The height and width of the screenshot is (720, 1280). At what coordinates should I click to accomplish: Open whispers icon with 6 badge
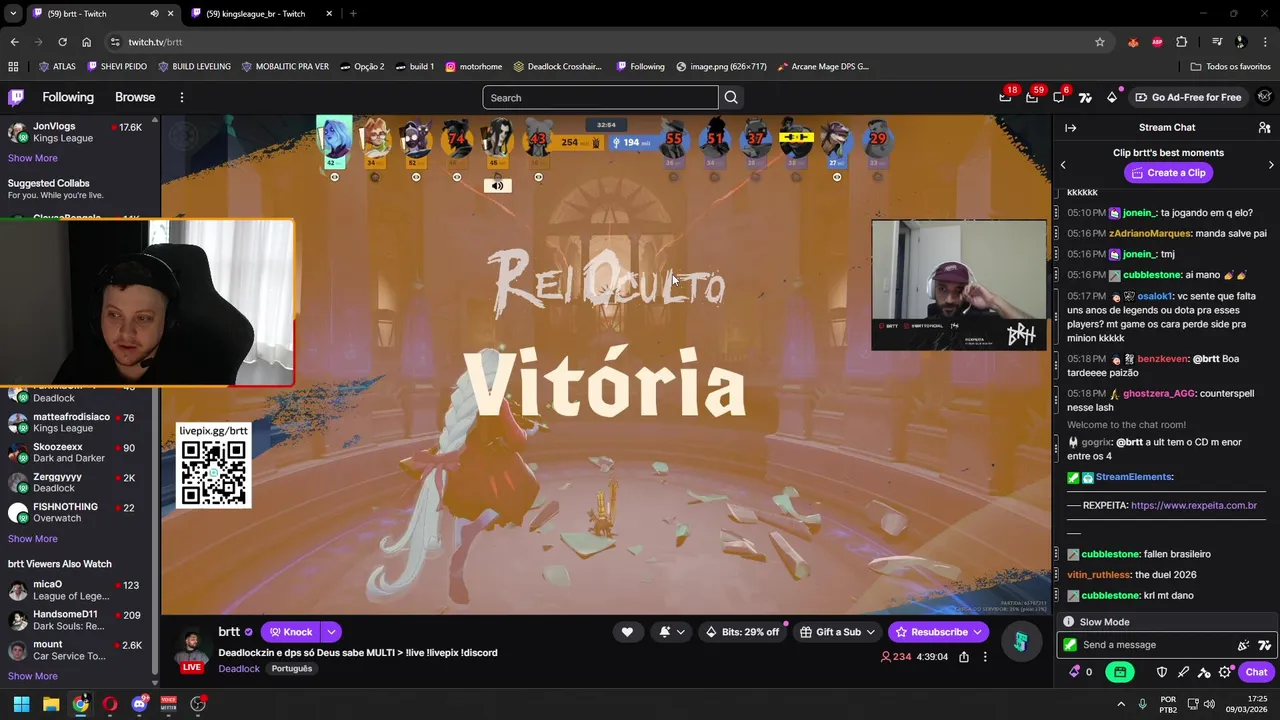coord(1059,97)
